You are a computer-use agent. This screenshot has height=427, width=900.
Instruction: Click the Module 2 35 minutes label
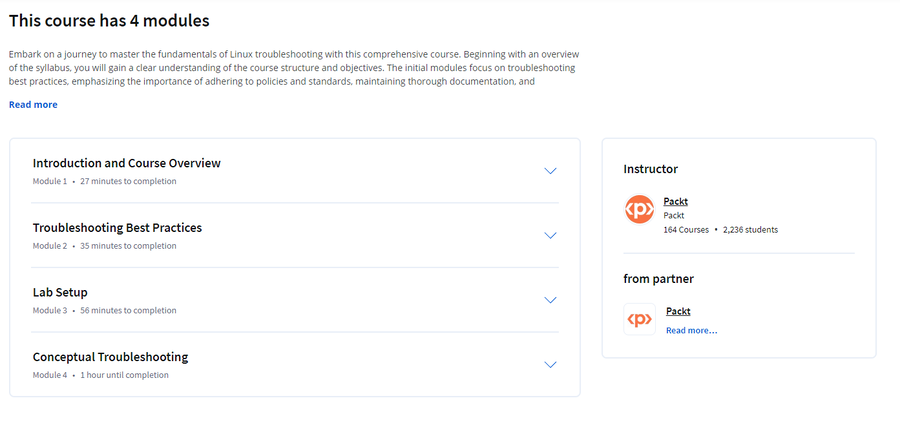pos(104,246)
